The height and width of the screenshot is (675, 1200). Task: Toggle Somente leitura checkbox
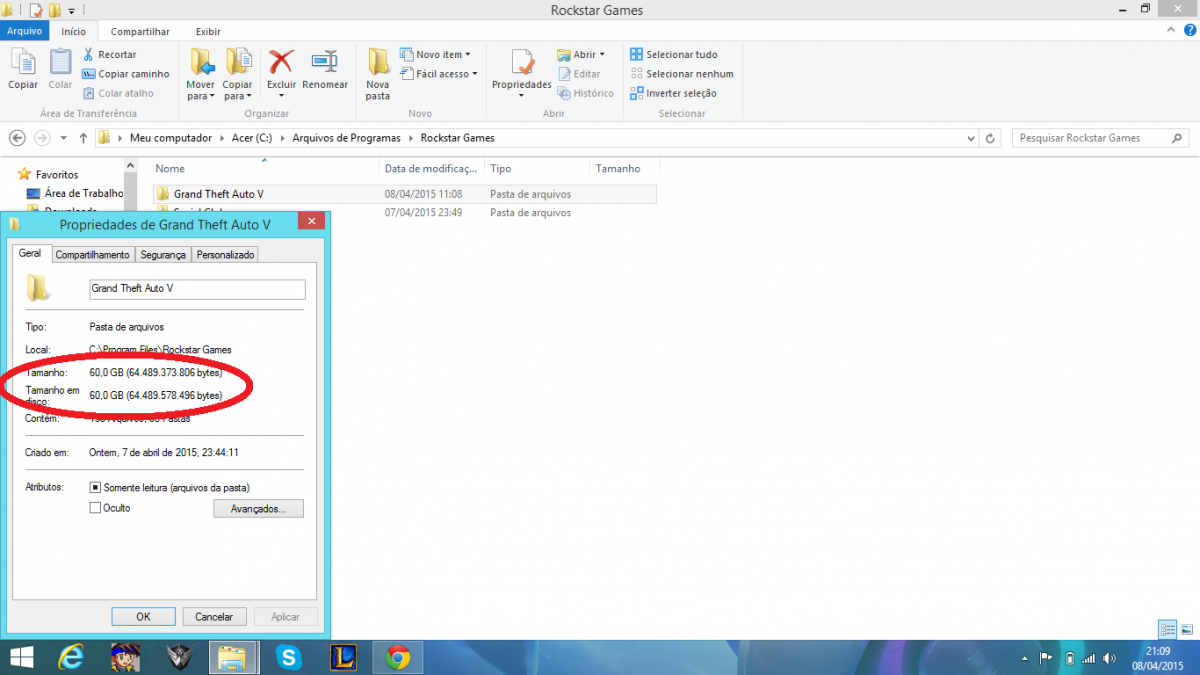tap(95, 487)
